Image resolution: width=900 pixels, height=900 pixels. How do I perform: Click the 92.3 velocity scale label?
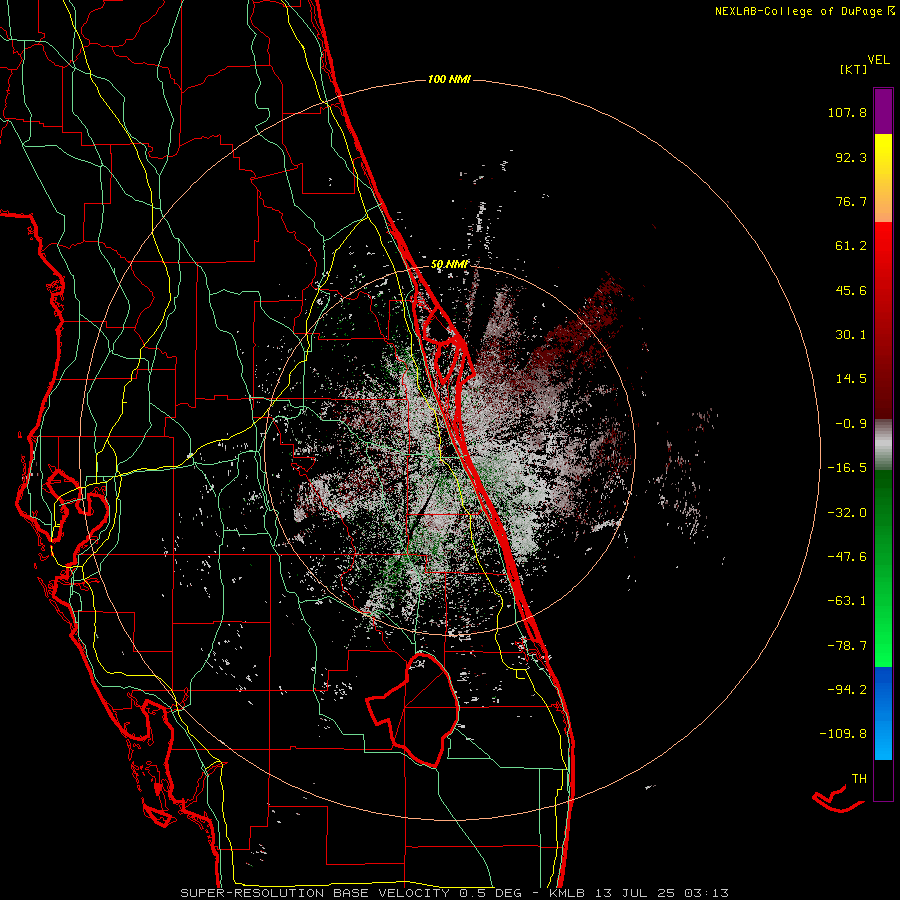[x=851, y=157]
